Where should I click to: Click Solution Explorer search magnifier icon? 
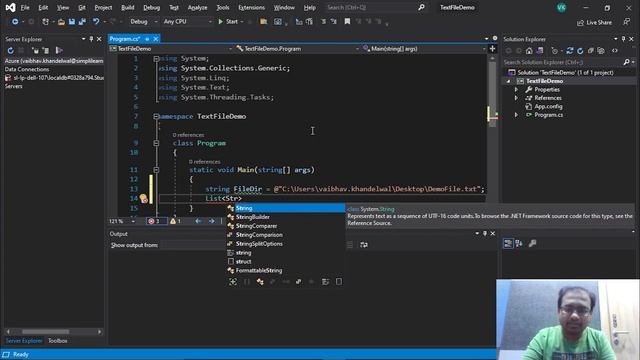pos(627,62)
